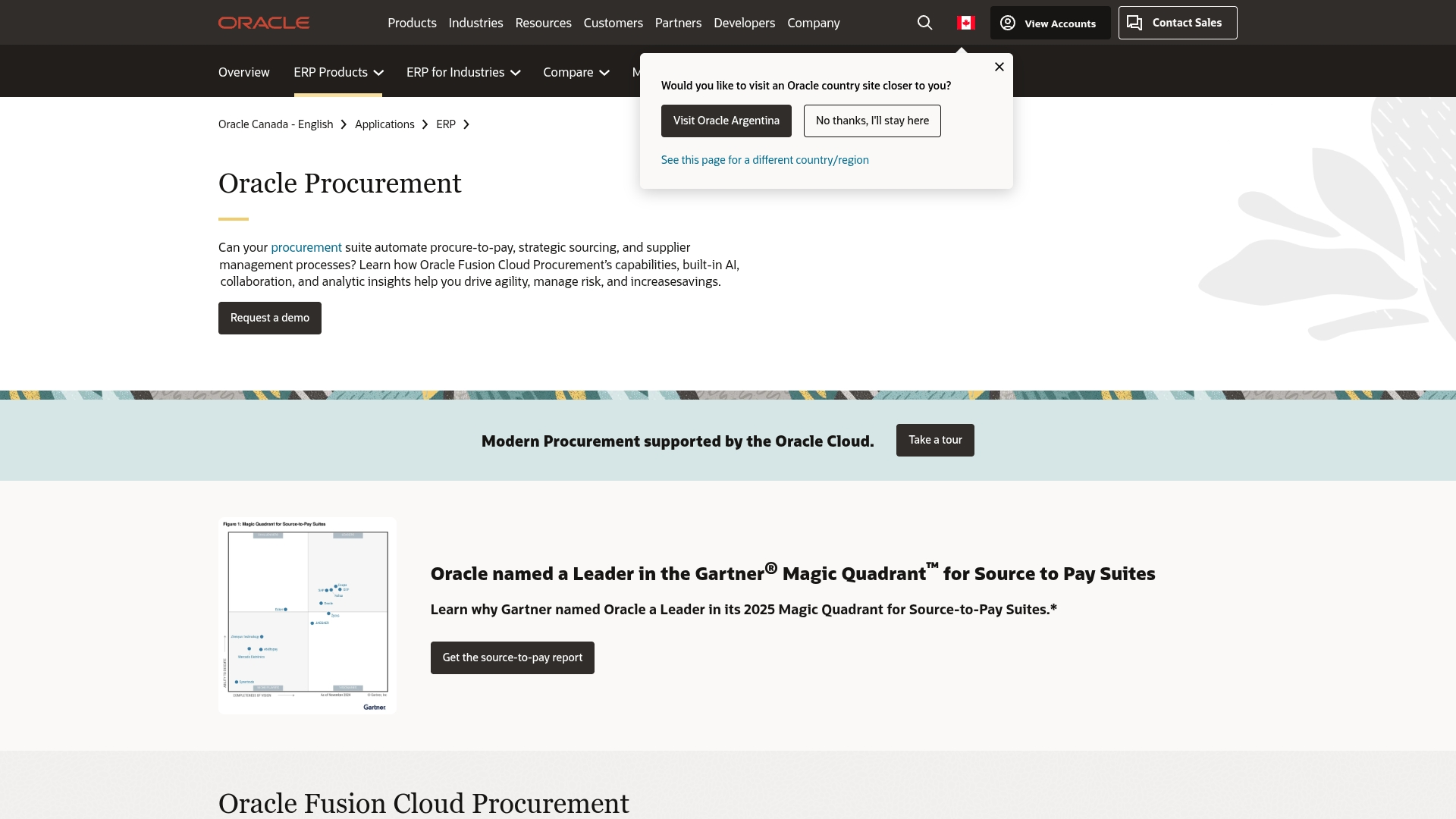The image size is (1456, 819).
Task: Expand ERP for Industries dropdown
Action: [x=463, y=72]
